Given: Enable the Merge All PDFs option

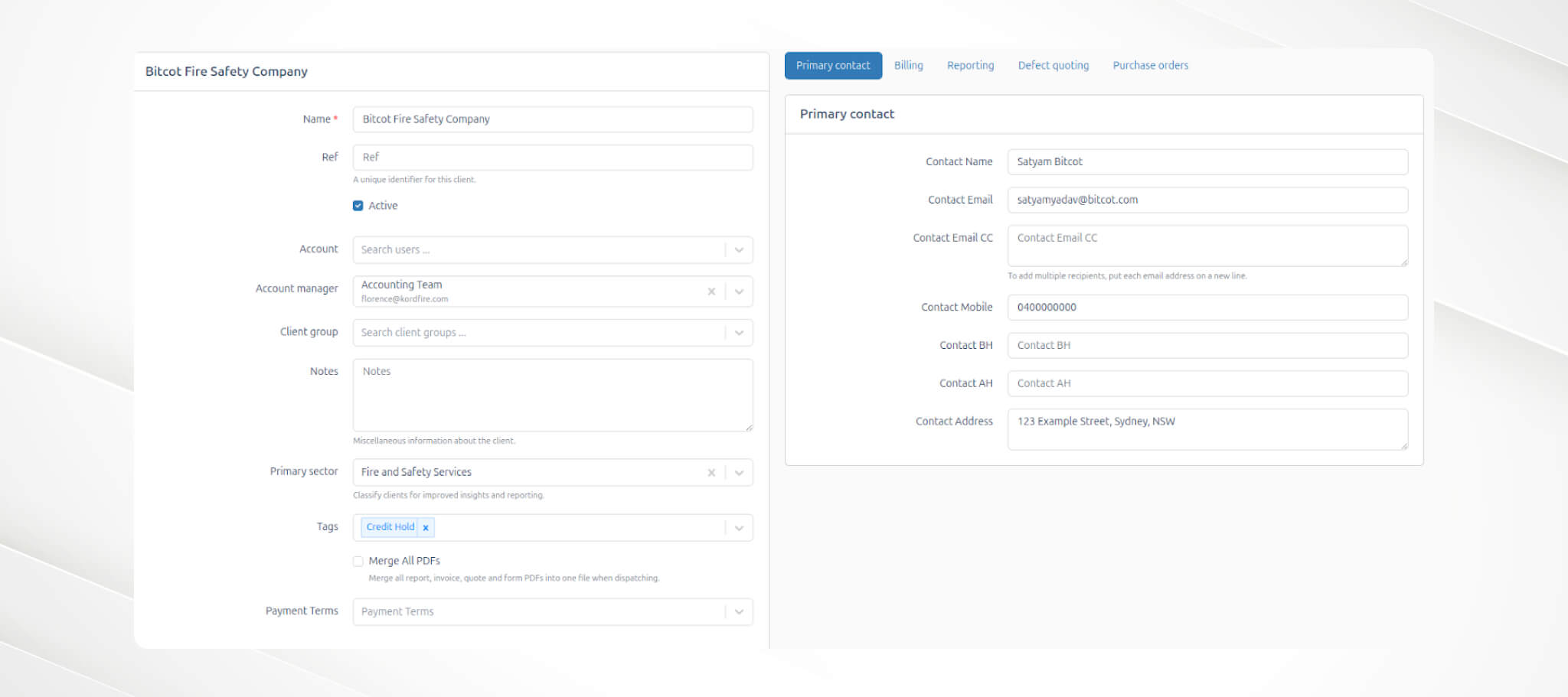Looking at the screenshot, I should coord(358,561).
